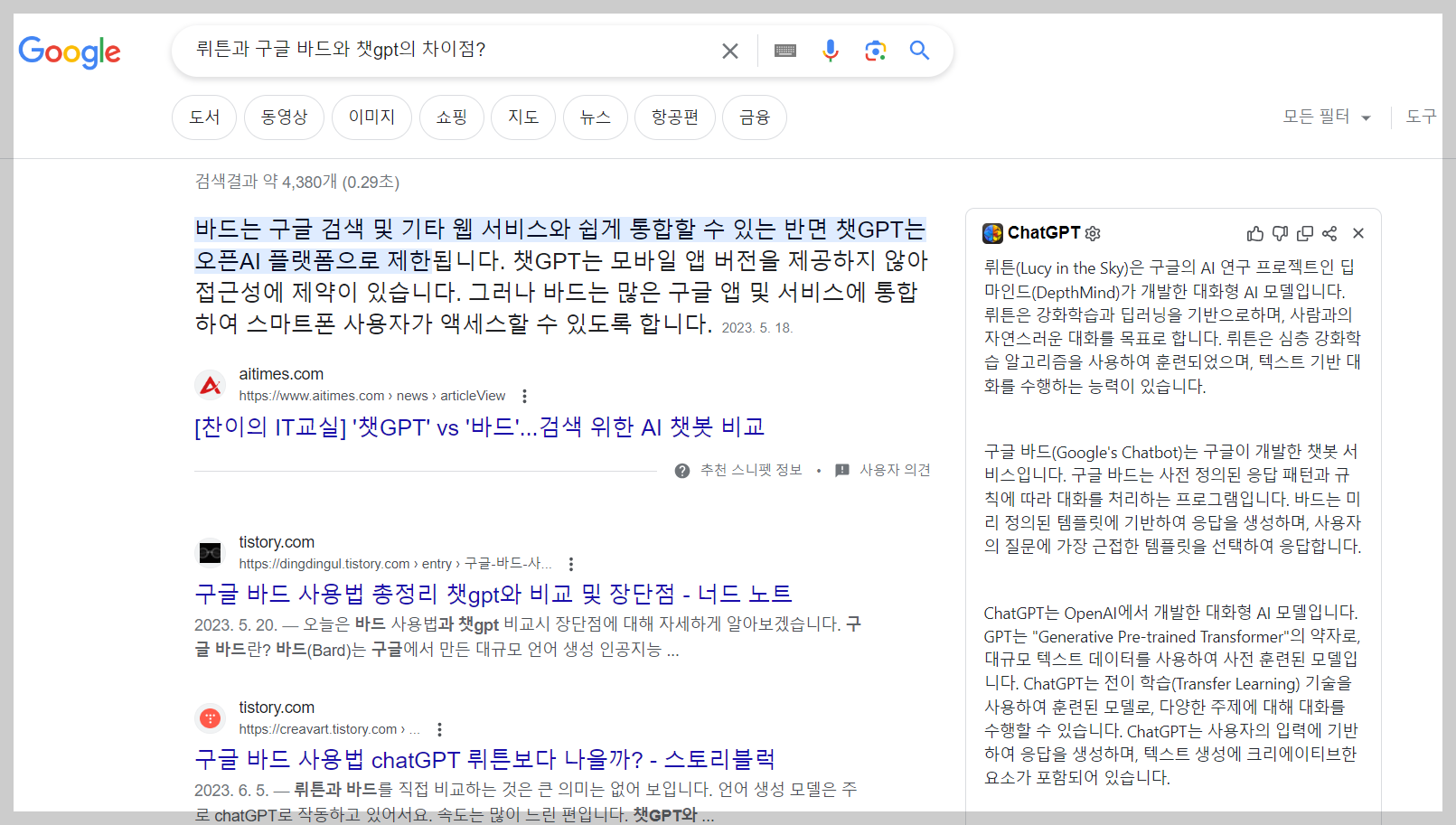Image resolution: width=1456 pixels, height=825 pixels.
Task: Open the '챗GPT' vs '바드' aitimes article link
Action: 480,427
